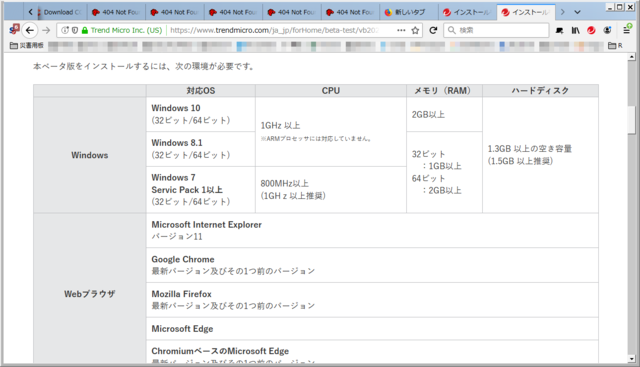
Task: Click the Windows row header cell
Action: point(90,155)
